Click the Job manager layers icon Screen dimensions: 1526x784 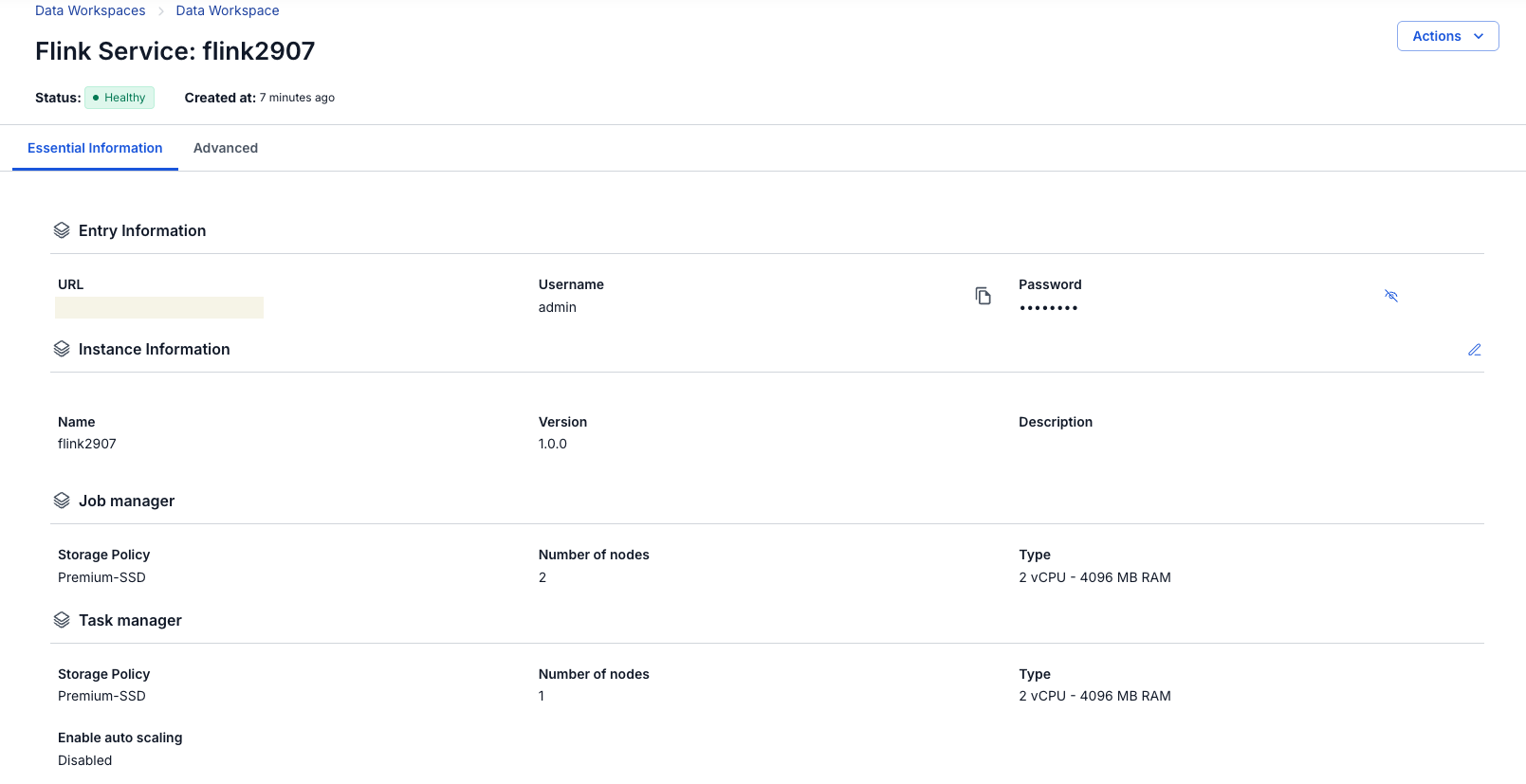click(x=62, y=501)
